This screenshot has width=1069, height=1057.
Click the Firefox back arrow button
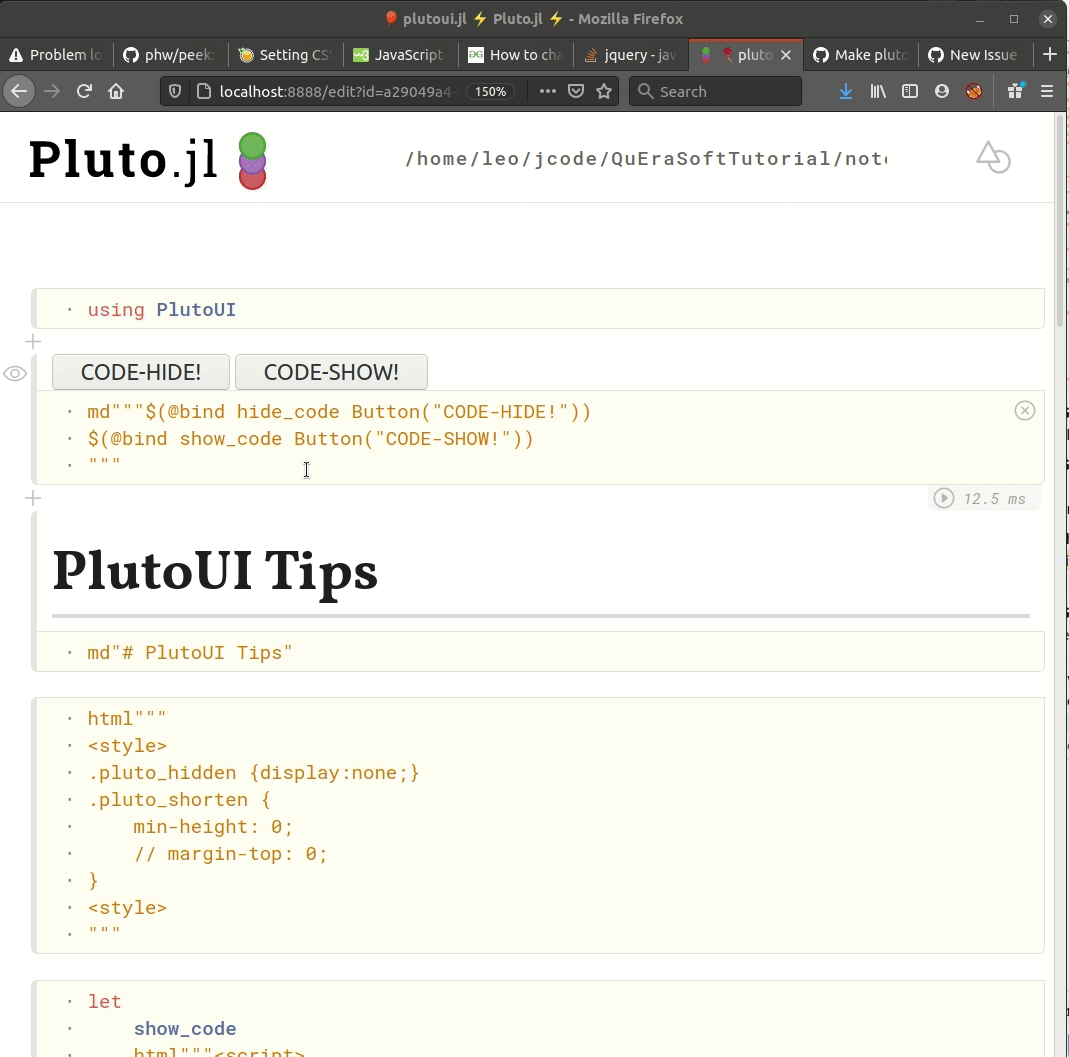coord(19,91)
